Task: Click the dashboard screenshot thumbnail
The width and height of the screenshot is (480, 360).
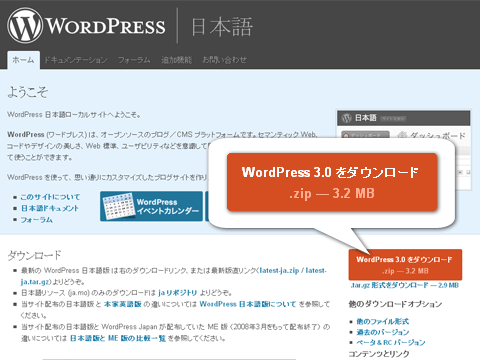Action: (403, 124)
